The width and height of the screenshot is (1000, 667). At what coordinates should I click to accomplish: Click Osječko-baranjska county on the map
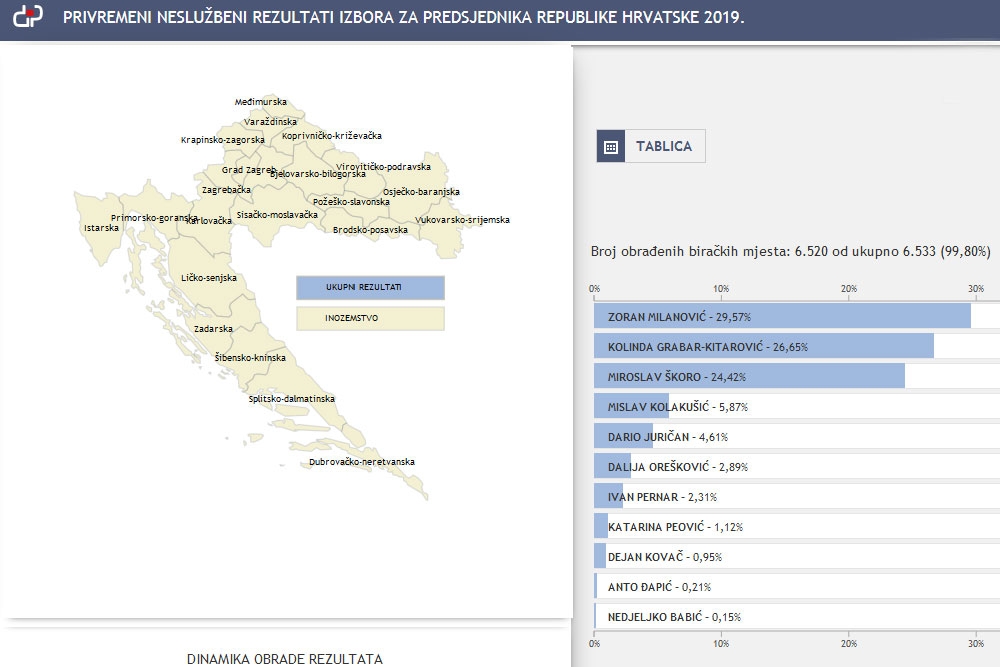(421, 191)
